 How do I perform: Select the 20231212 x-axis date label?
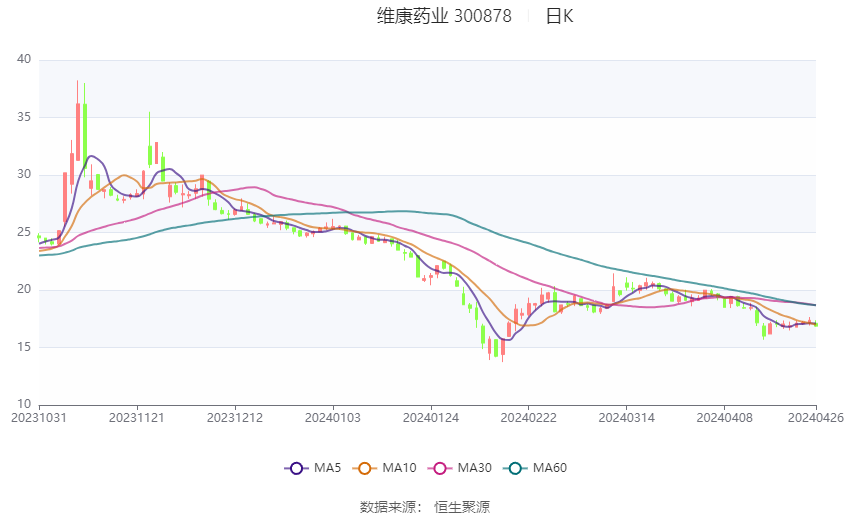235,418
